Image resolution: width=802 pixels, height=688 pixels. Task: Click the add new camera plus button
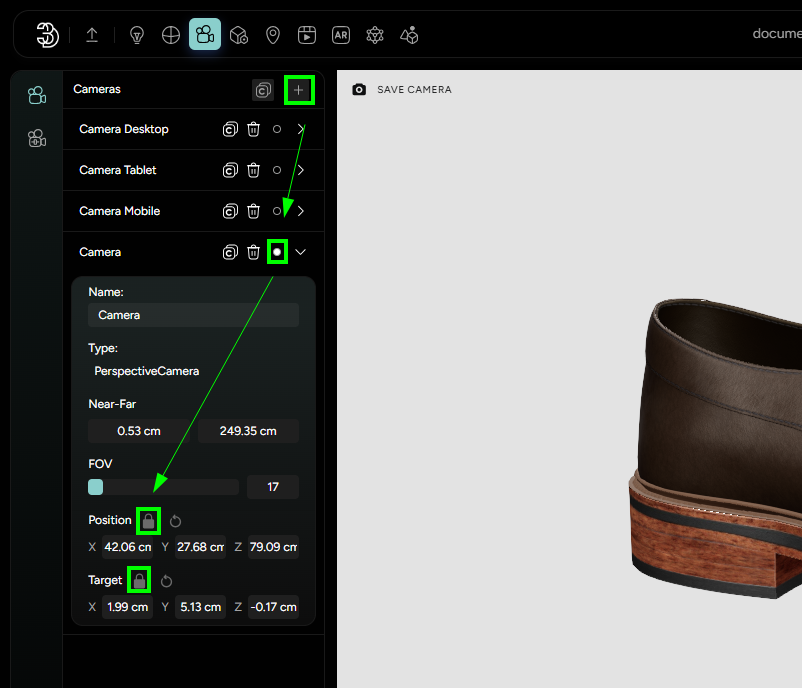(x=298, y=90)
